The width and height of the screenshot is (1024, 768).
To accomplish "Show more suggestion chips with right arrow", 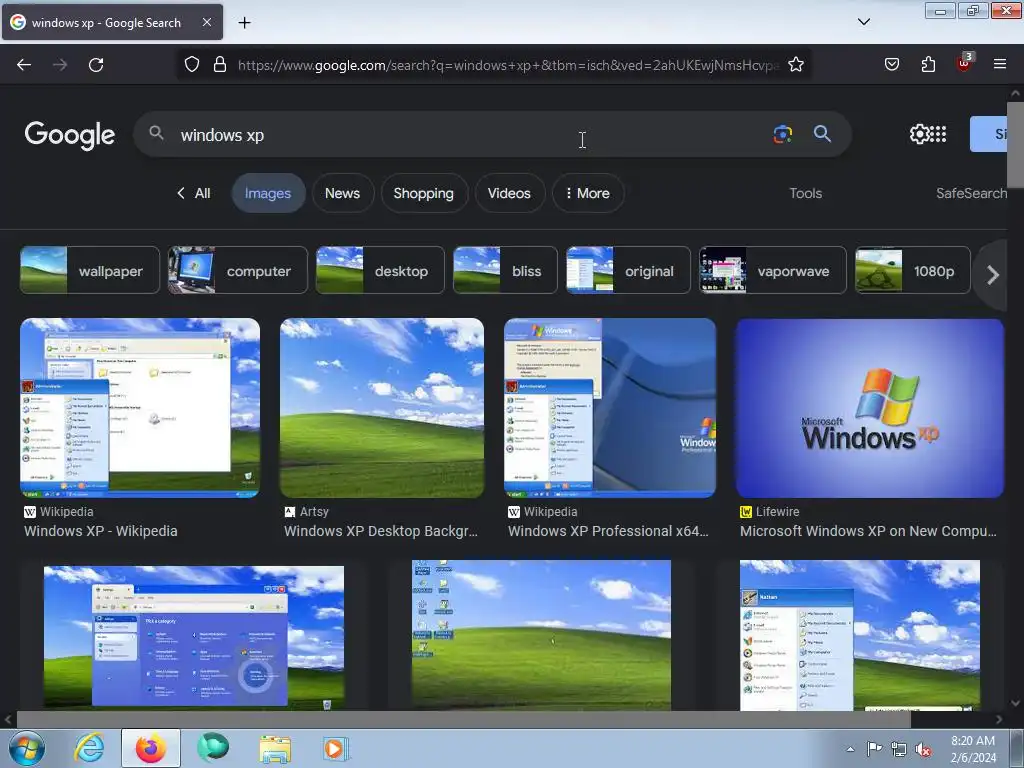I will click(993, 275).
